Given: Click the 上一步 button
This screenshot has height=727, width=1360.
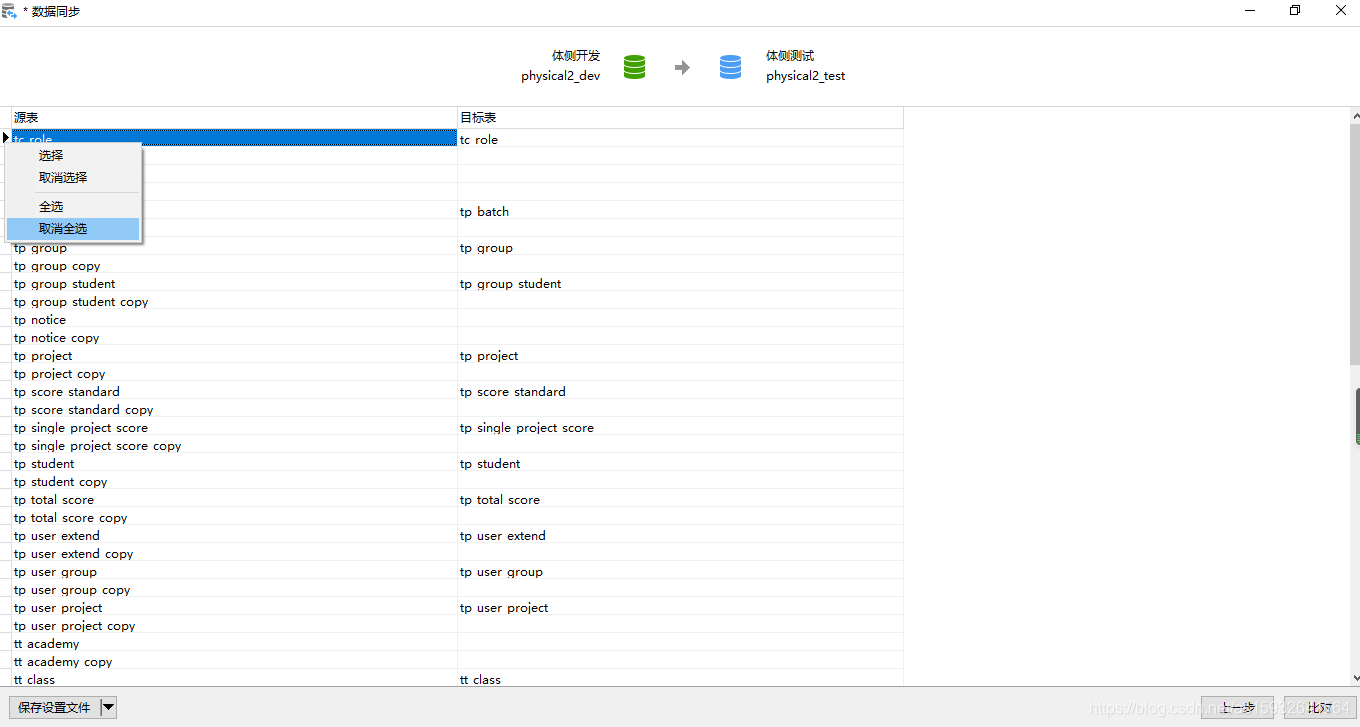Looking at the screenshot, I should pyautogui.click(x=1237, y=708).
